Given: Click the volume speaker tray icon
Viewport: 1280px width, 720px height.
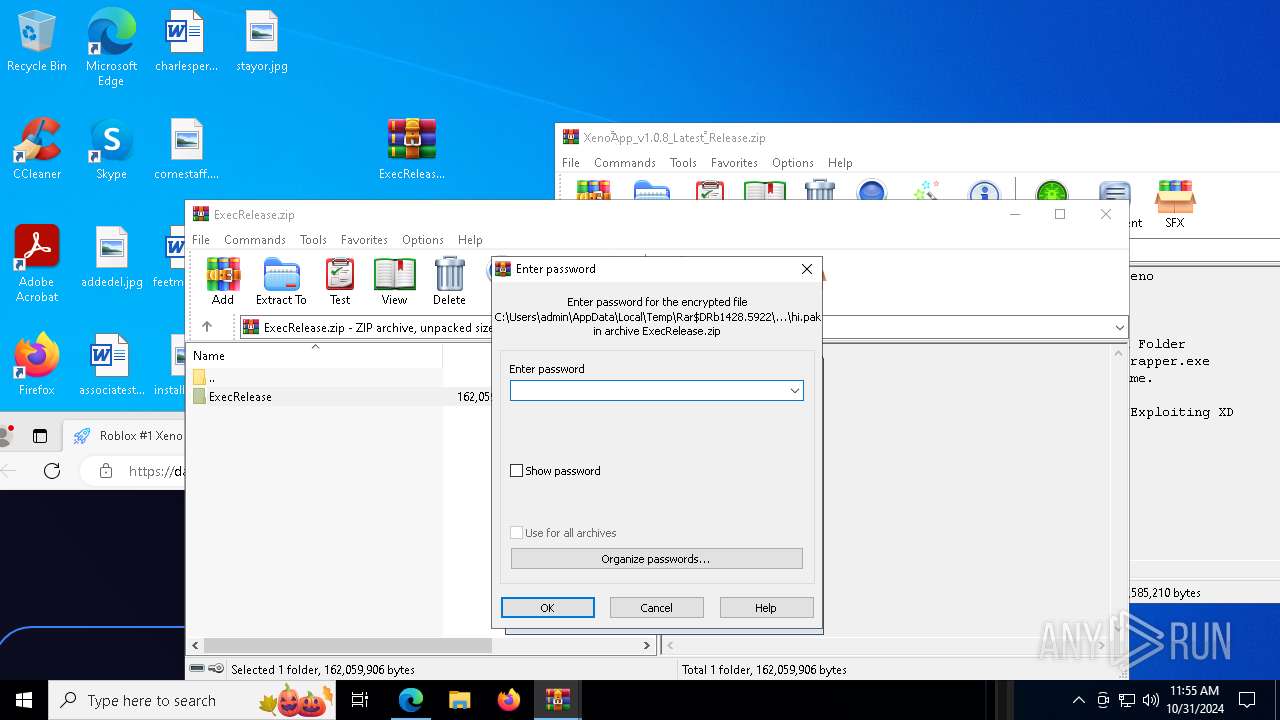Looking at the screenshot, I should tap(1151, 700).
